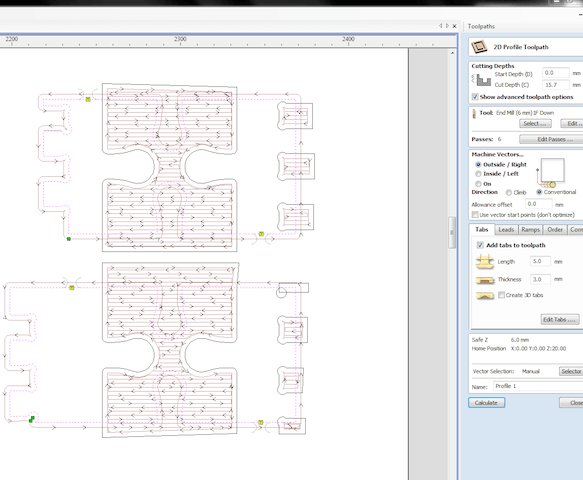Click the Calculate button
Image resolution: width=583 pixels, height=480 pixels.
click(486, 403)
